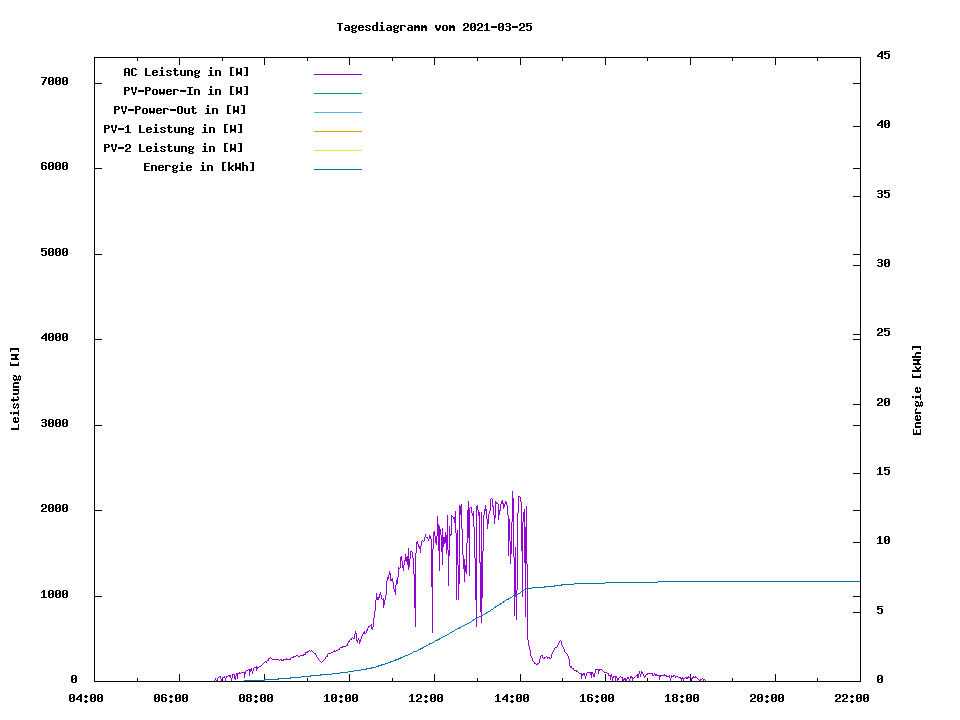Click the 45 value on right energy axis
The width and height of the screenshot is (960, 720).
point(883,55)
